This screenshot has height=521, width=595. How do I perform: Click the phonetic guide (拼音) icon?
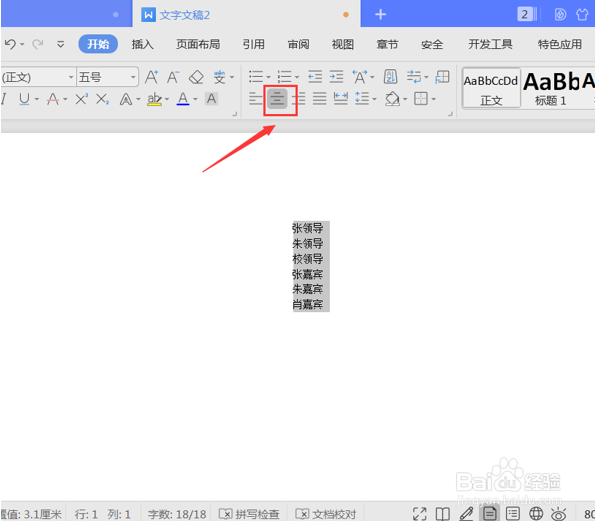(219, 77)
